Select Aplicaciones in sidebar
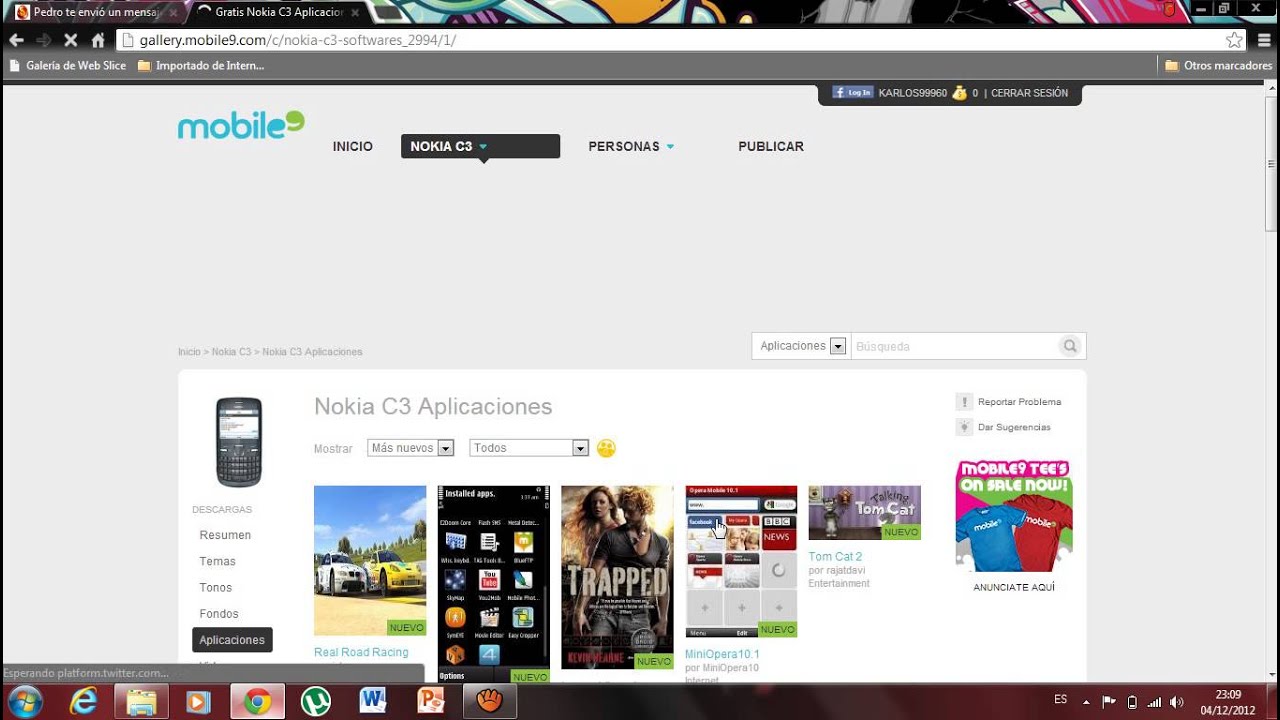The width and height of the screenshot is (1280, 720). [232, 640]
